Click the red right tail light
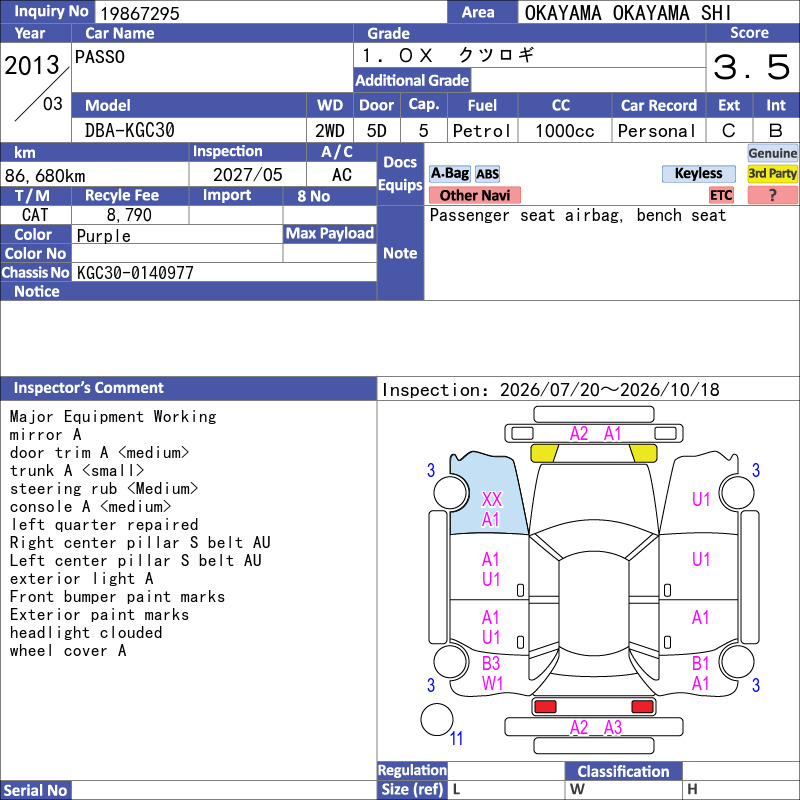Screen dimensions: 800x800 (x=642, y=707)
